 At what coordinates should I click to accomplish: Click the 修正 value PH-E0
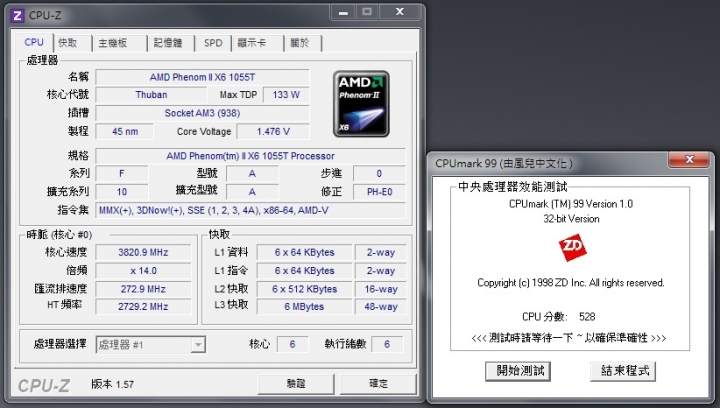pyautogui.click(x=379, y=192)
